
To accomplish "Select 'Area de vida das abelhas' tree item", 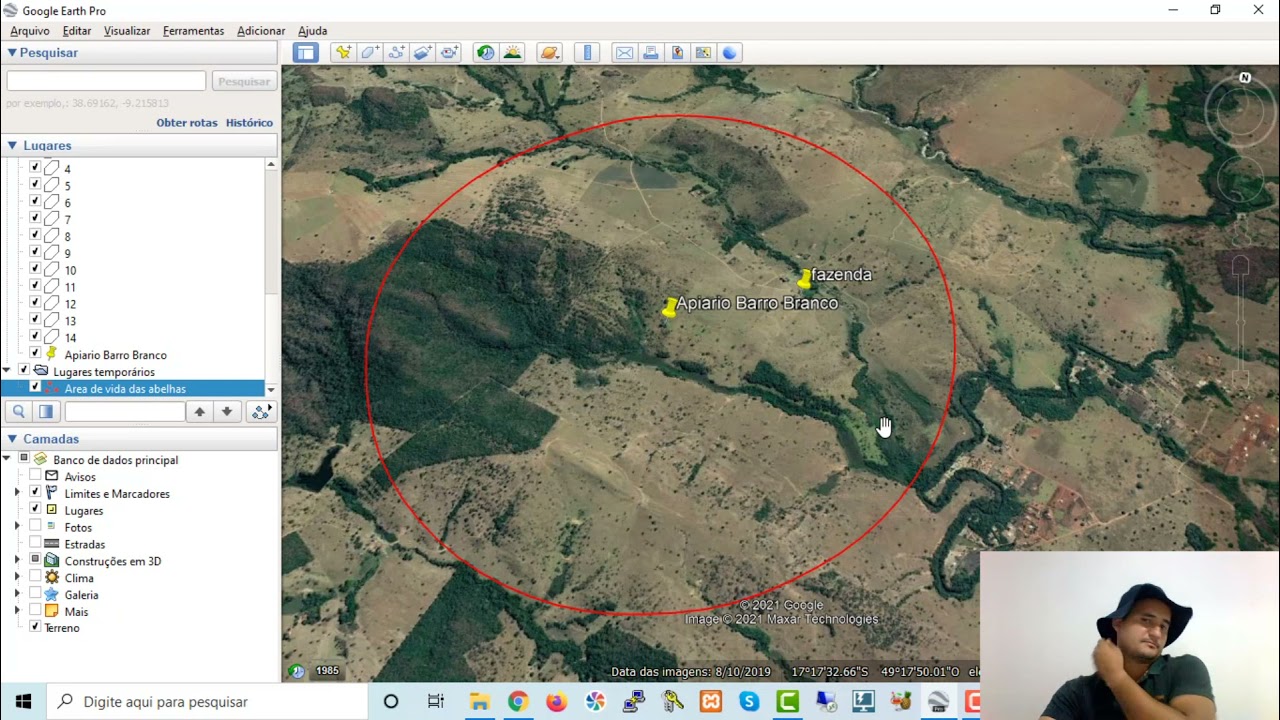I will pos(125,389).
